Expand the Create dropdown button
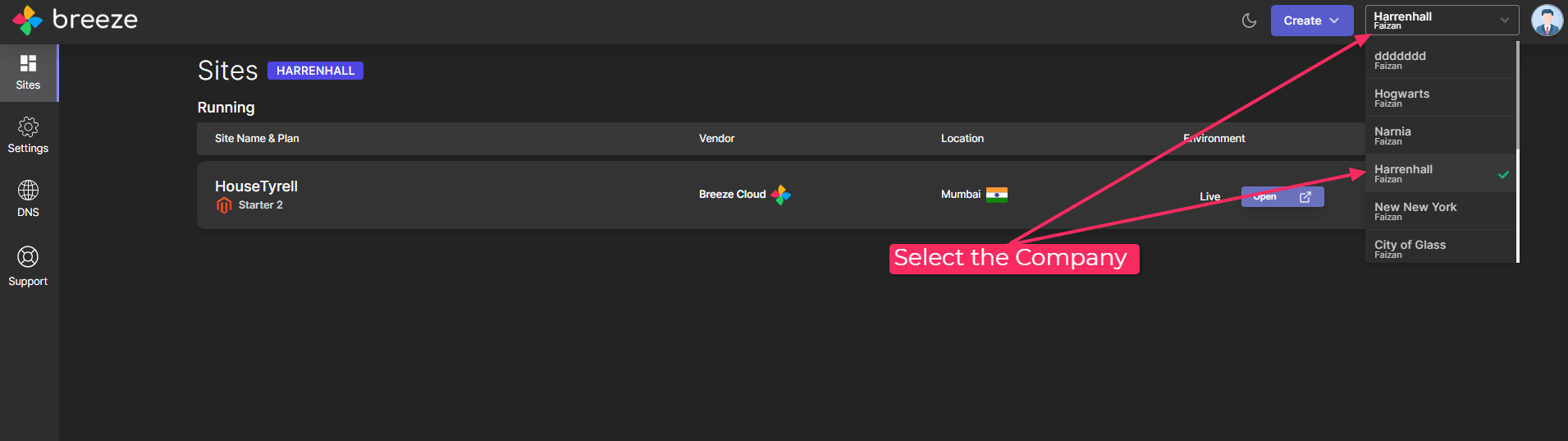This screenshot has height=441, width=1568. click(1311, 21)
